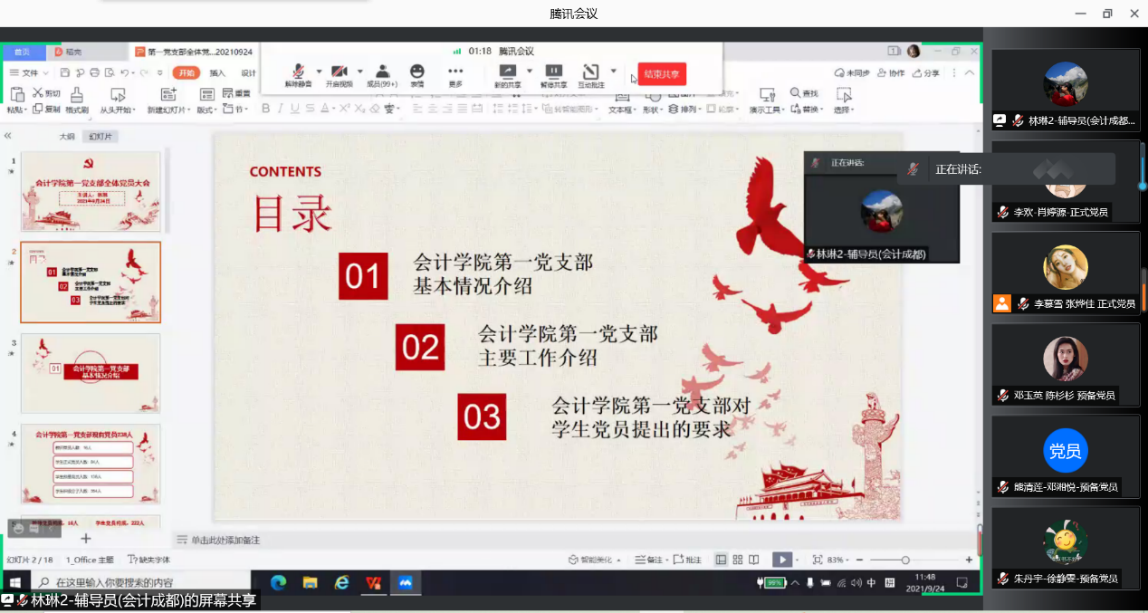
Task: Select slide 3 thumbnail in panel
Action: click(91, 373)
